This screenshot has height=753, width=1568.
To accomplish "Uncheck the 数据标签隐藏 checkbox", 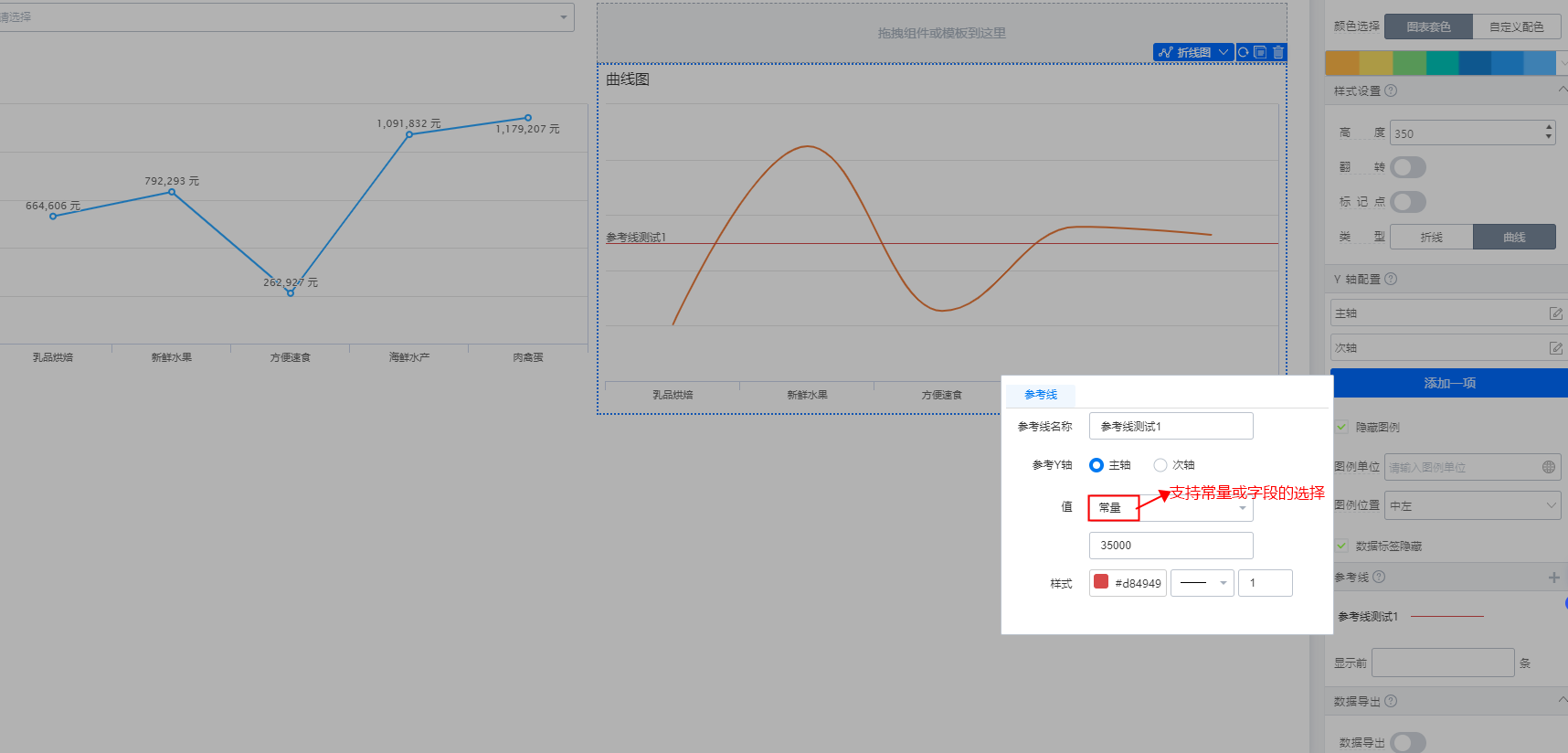I will click(1341, 546).
